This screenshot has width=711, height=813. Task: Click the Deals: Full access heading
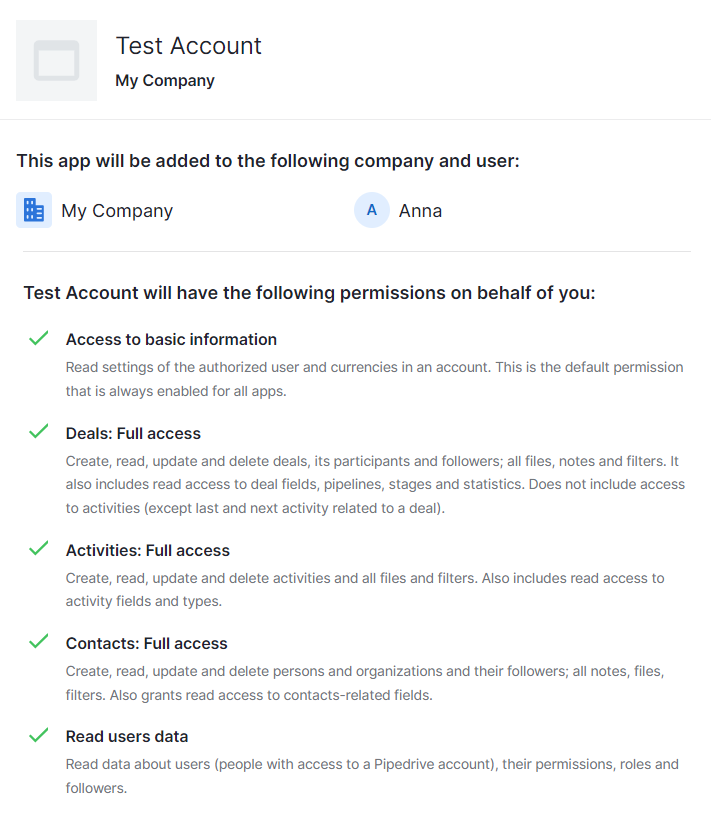coord(133,433)
